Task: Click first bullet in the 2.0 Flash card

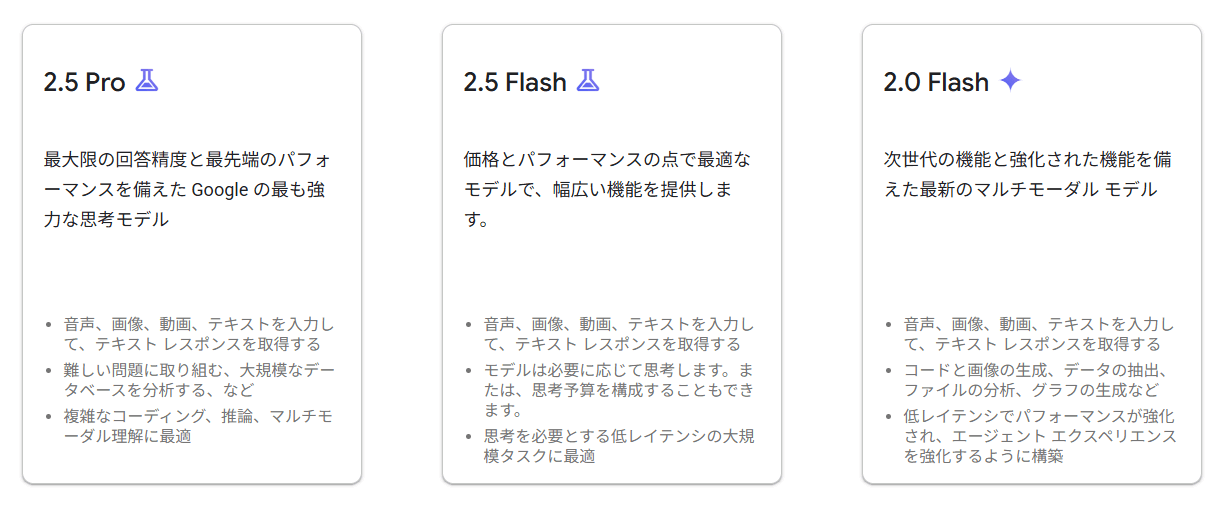Action: pyautogui.click(x=1039, y=334)
